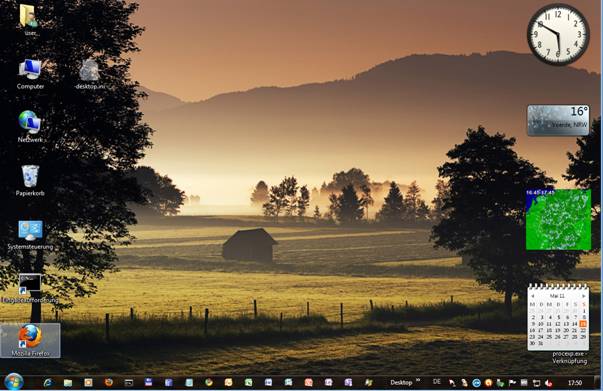Open the Eingabeaufforderung shortcut icon
The height and width of the screenshot is (391, 603).
pyautogui.click(x=30, y=288)
